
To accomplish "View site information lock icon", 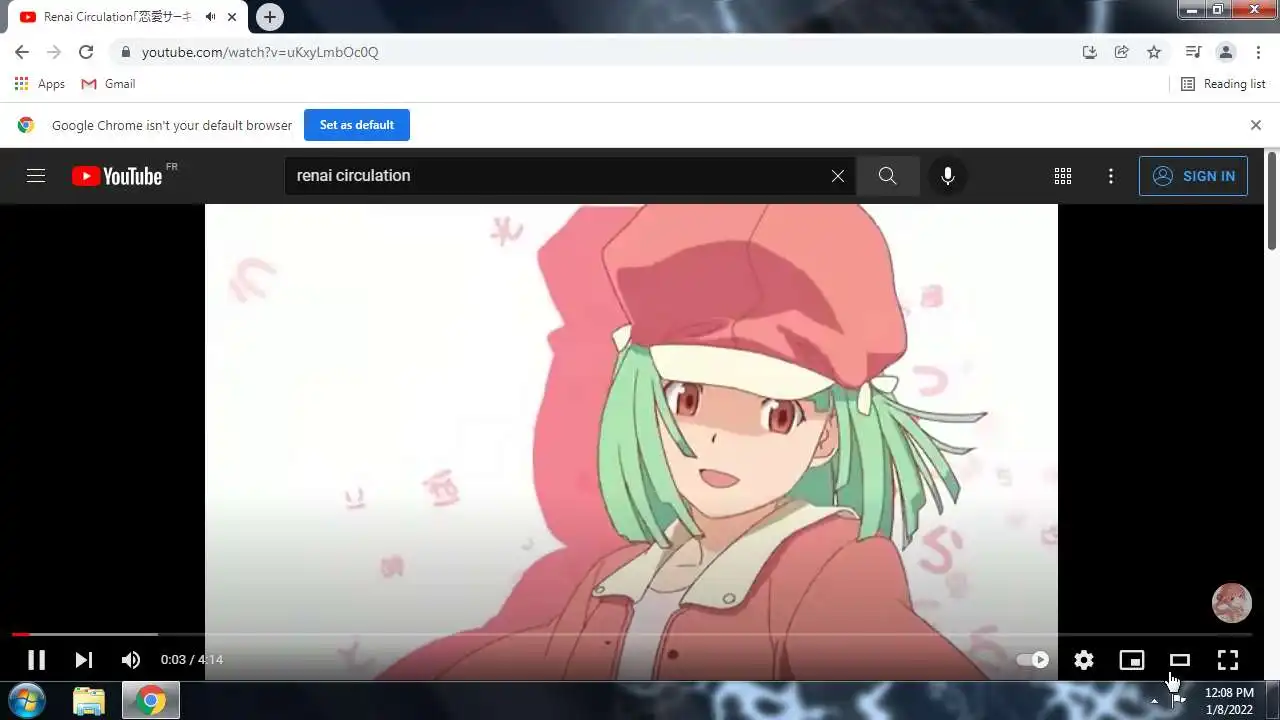I will (x=125, y=52).
